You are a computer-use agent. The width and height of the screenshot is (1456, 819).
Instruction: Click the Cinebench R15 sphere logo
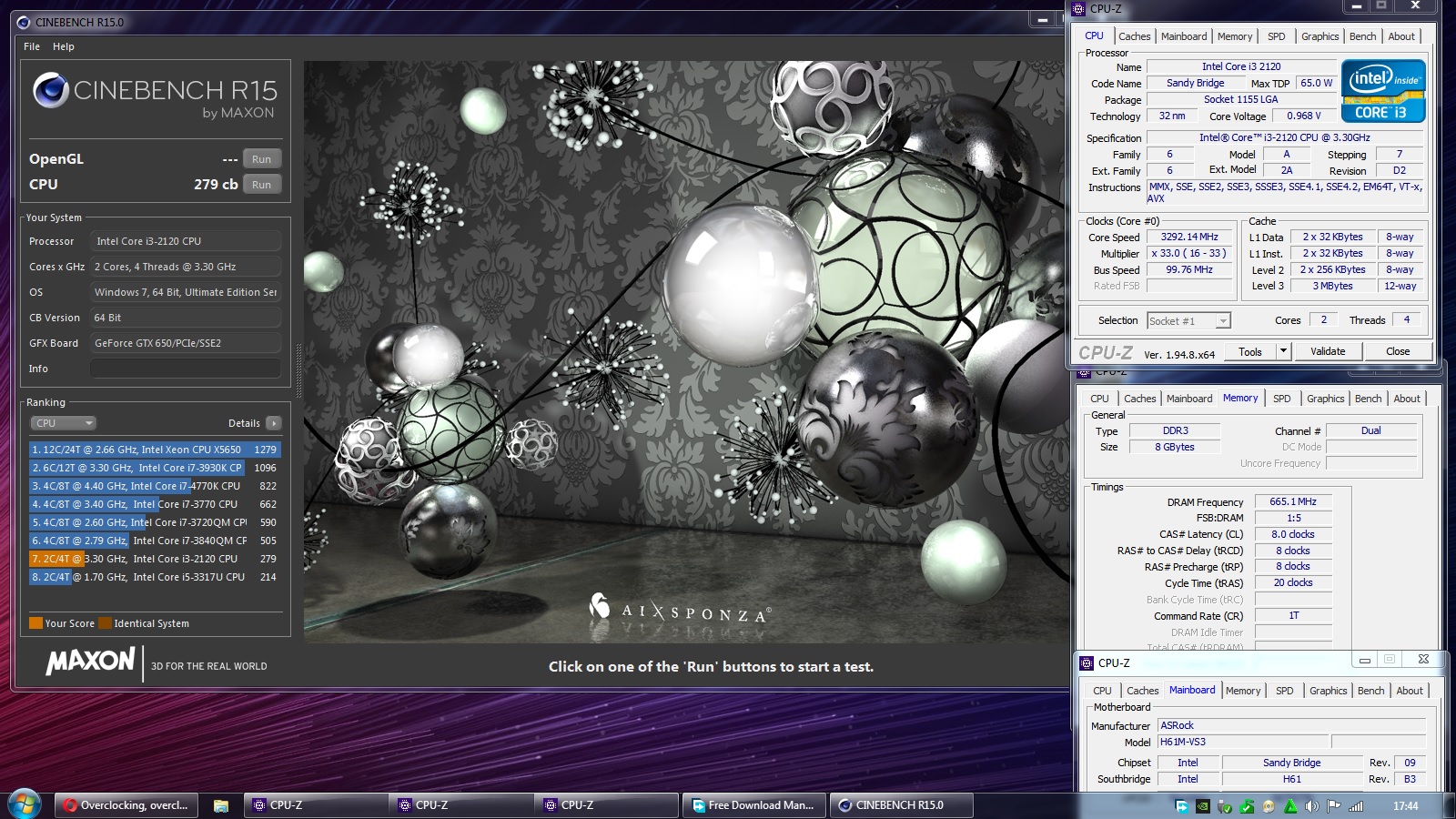[x=51, y=91]
